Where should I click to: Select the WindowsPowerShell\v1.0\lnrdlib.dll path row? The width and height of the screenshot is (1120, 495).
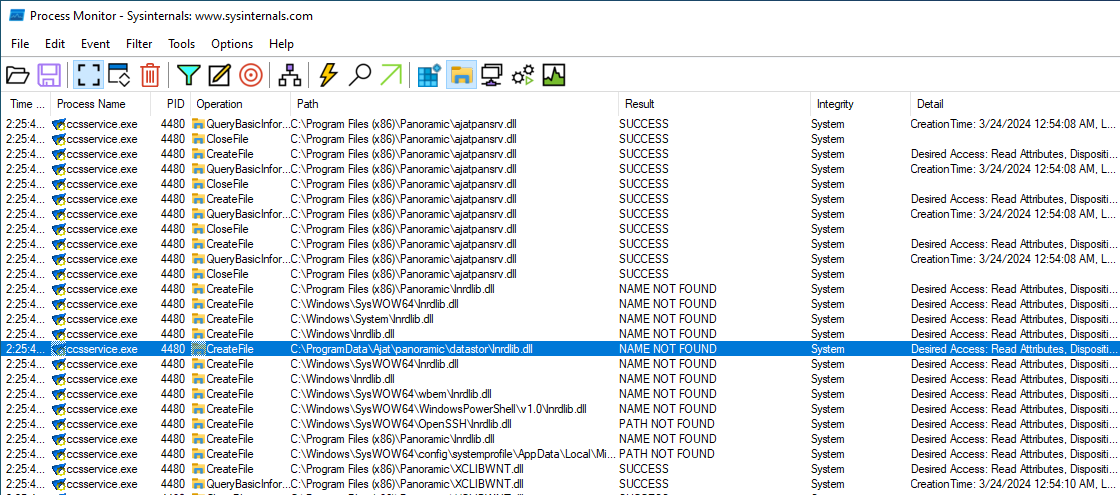coord(560,409)
